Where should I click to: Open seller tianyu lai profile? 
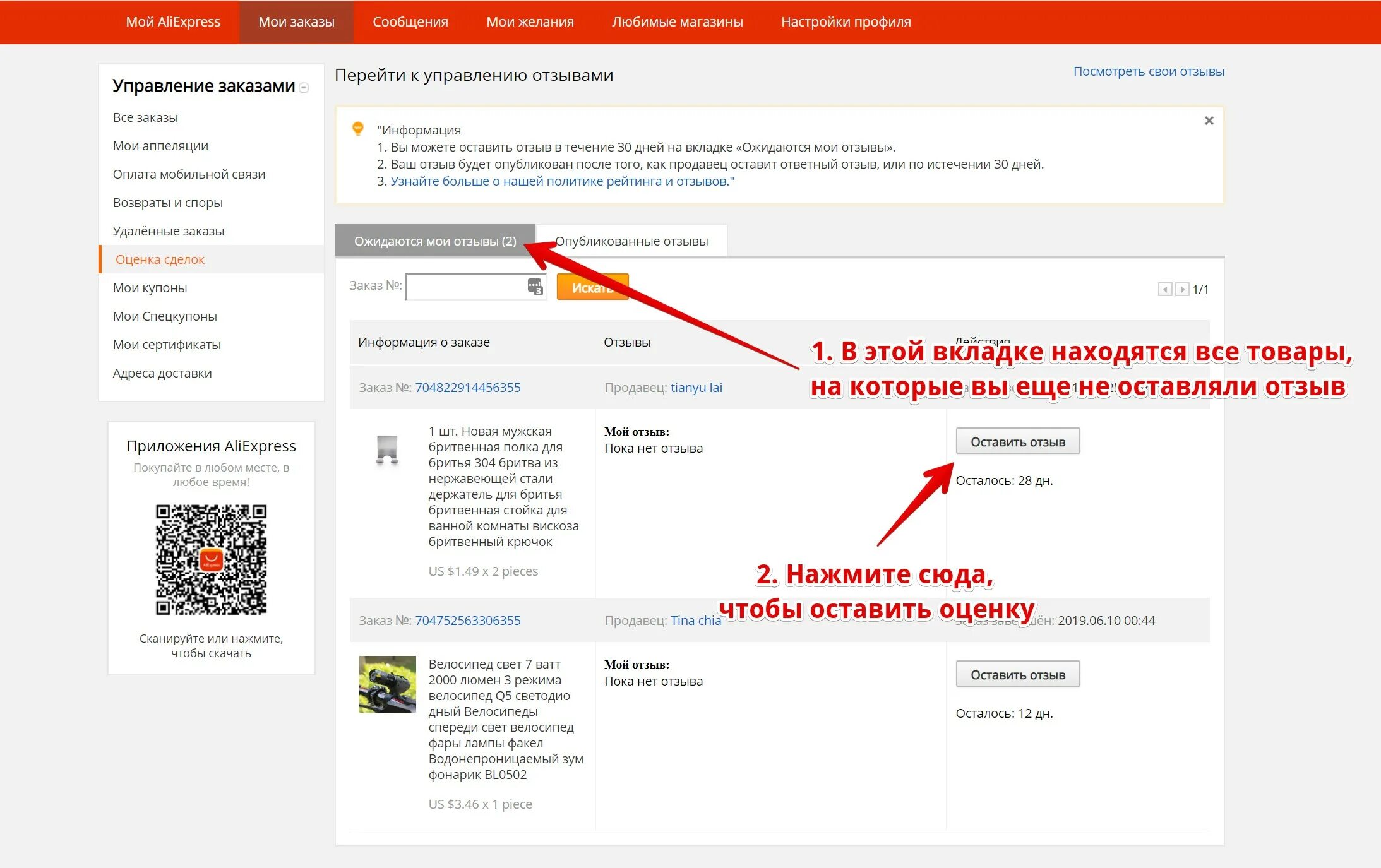coord(696,388)
